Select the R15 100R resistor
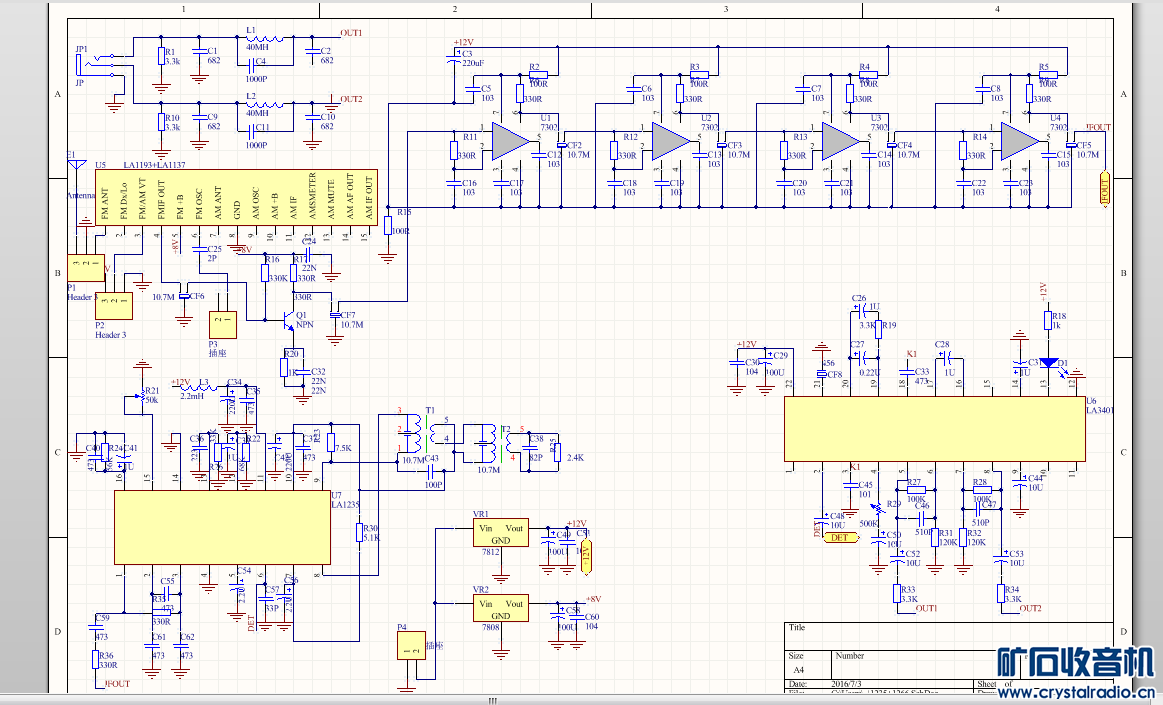This screenshot has width=1163, height=705. click(x=387, y=226)
